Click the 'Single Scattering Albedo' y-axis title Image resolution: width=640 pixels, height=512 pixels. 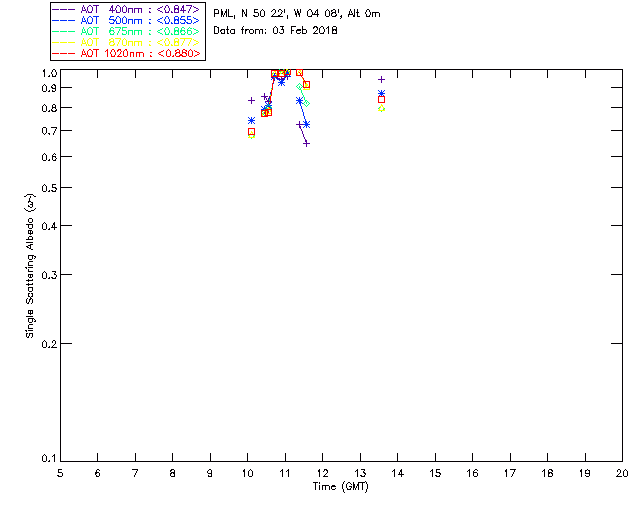coord(30,266)
